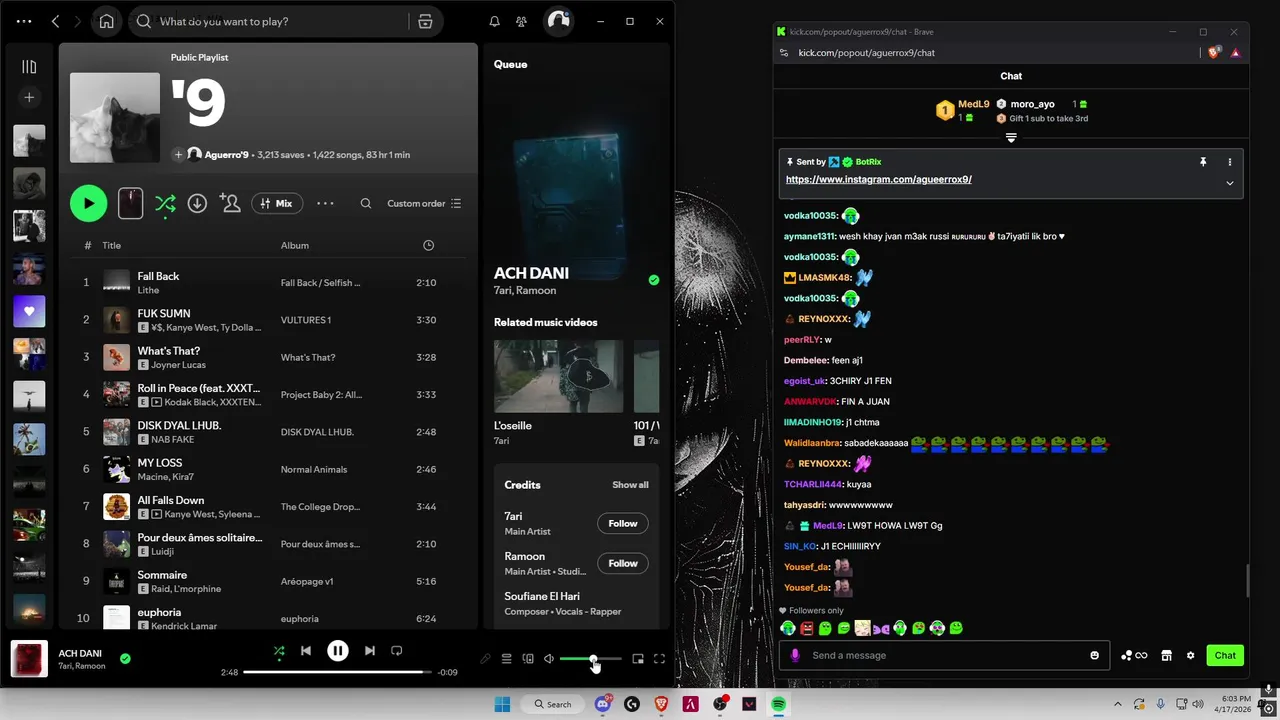Image resolution: width=1280 pixels, height=720 pixels.
Task: Follow the artist 7ari
Action: pos(622,523)
